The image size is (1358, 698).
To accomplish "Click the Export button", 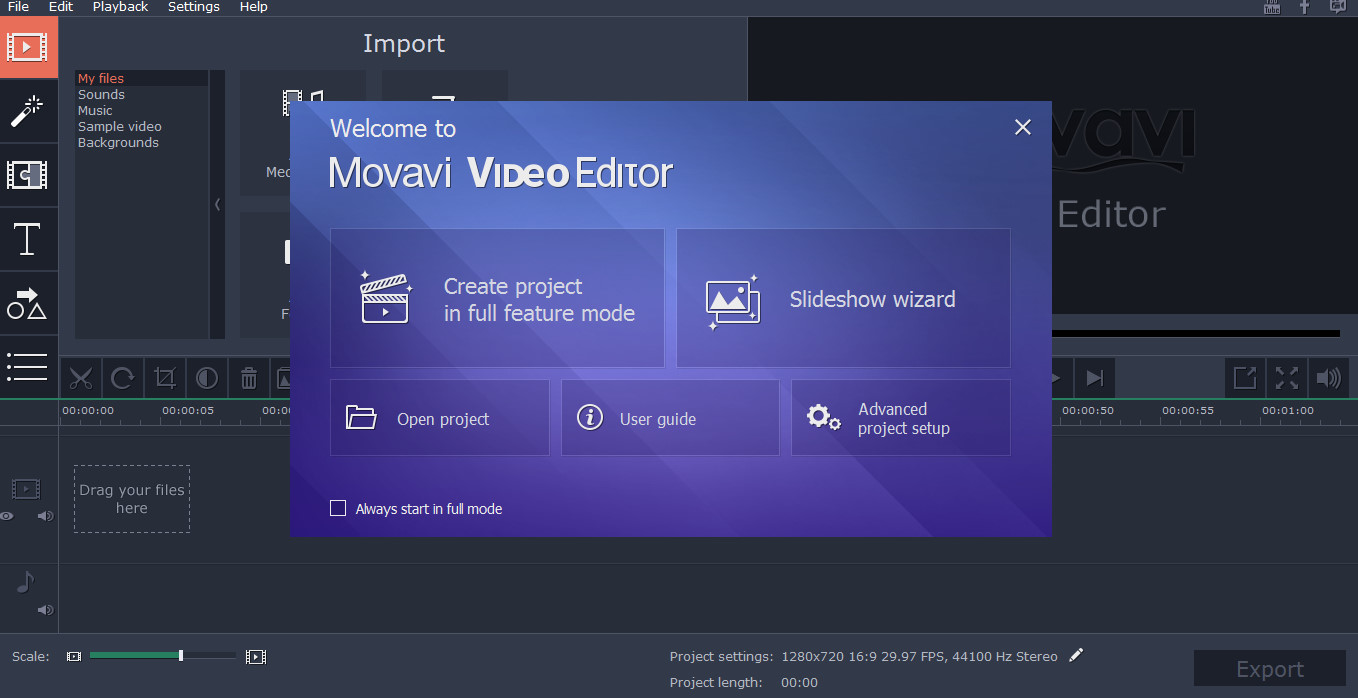I will tap(1270, 669).
